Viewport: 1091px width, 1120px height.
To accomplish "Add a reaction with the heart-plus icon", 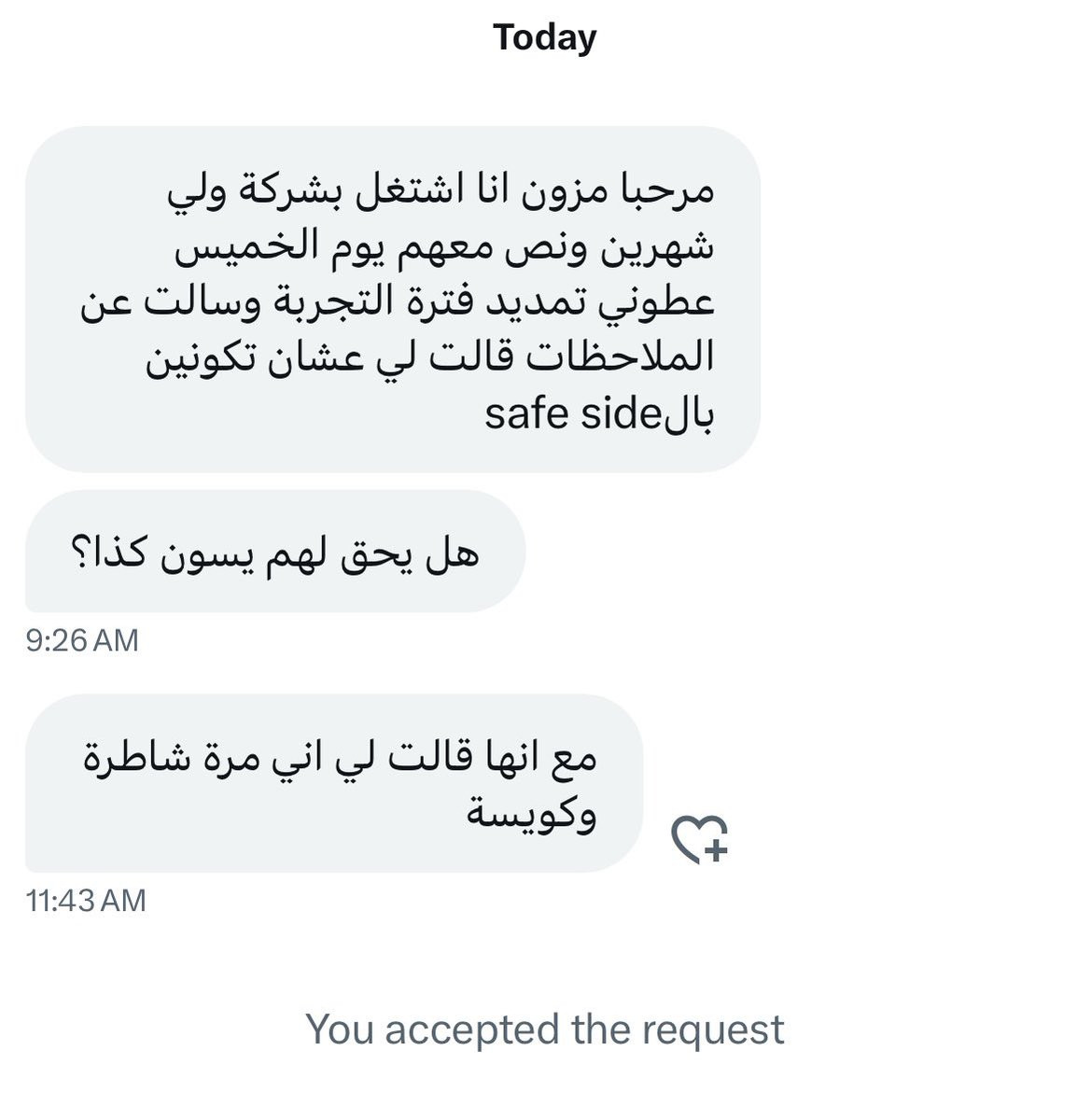I will [x=700, y=839].
